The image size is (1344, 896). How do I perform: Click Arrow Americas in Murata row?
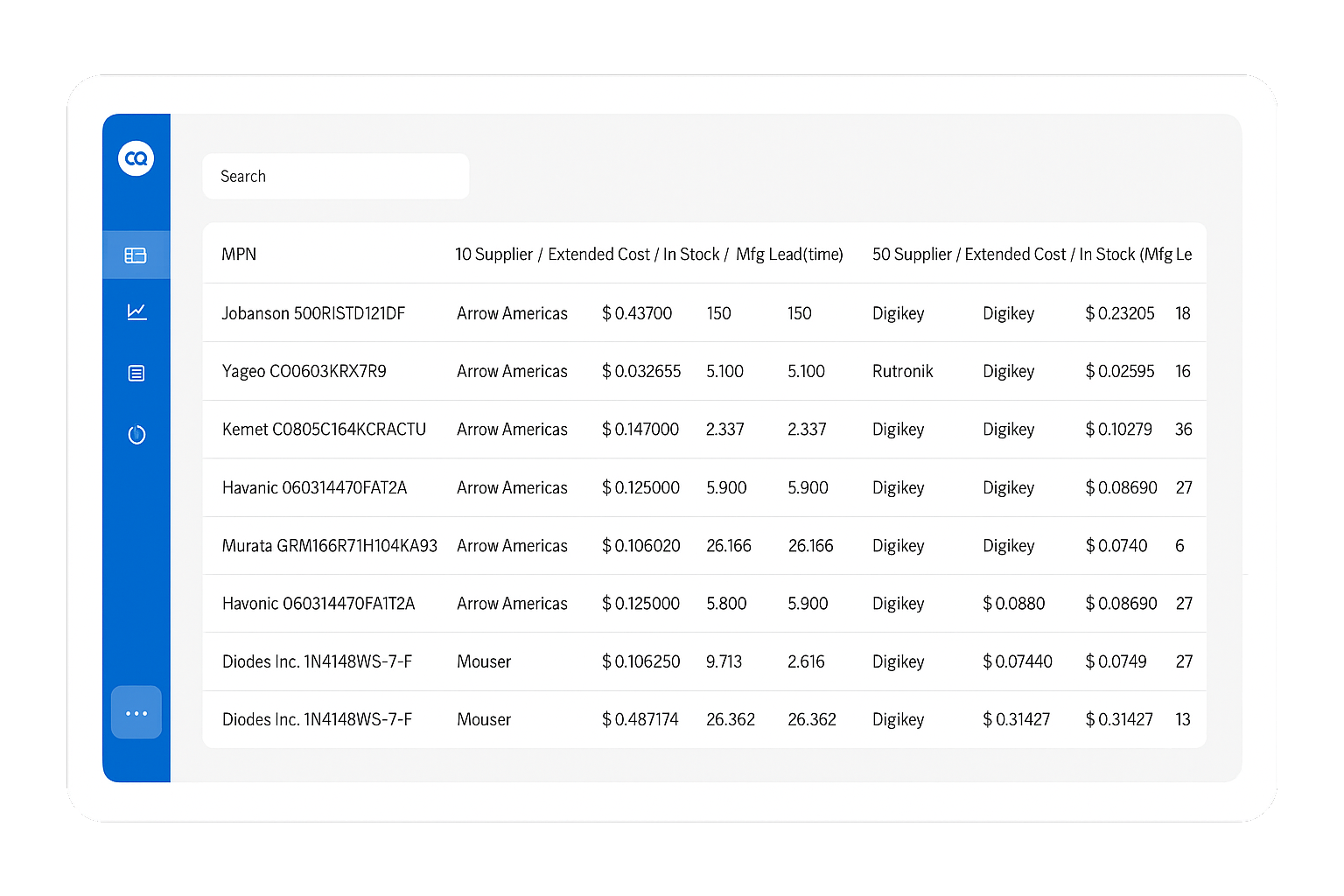tap(513, 546)
